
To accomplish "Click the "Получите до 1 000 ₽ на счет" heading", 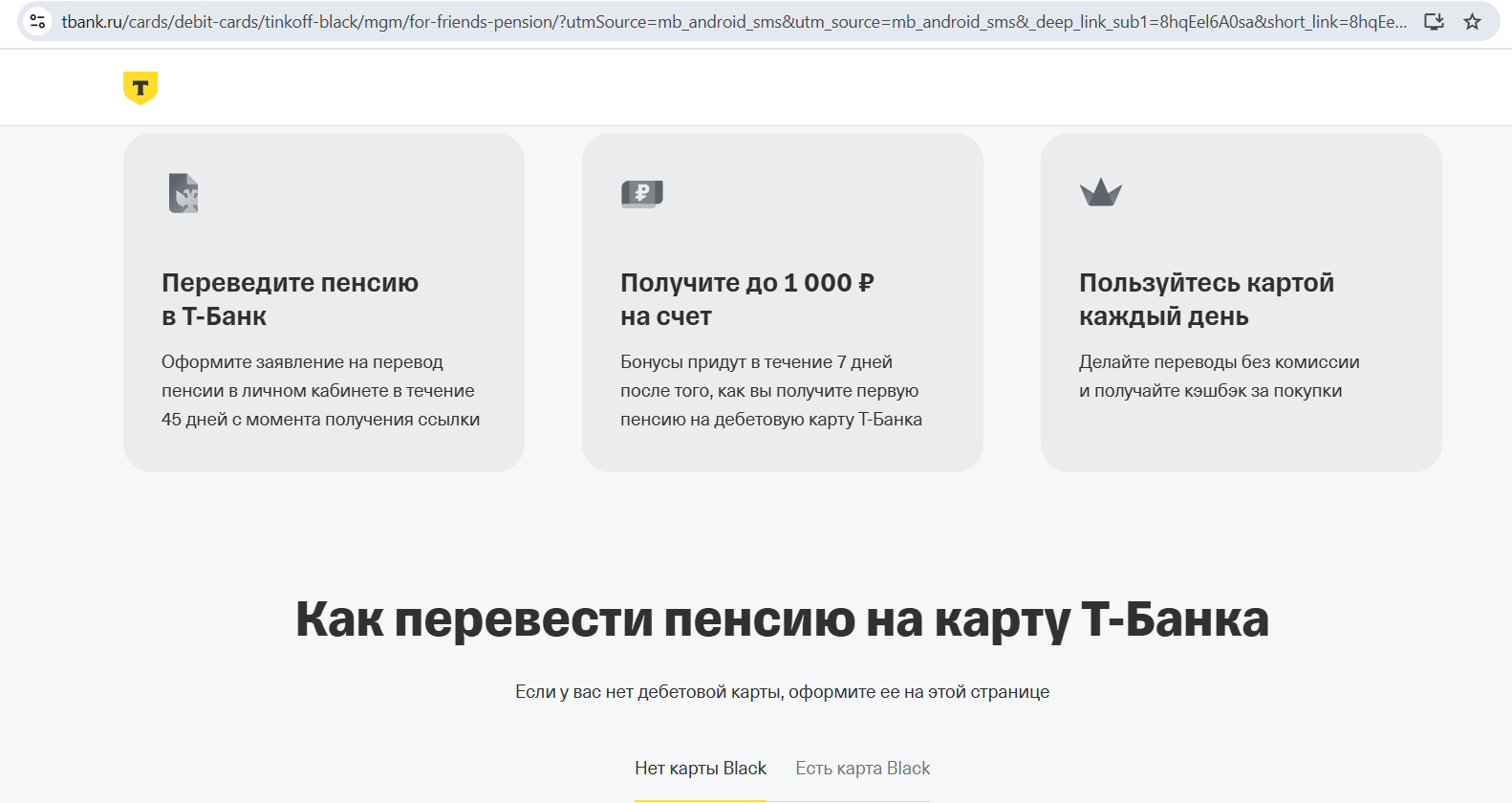I will pos(746,299).
